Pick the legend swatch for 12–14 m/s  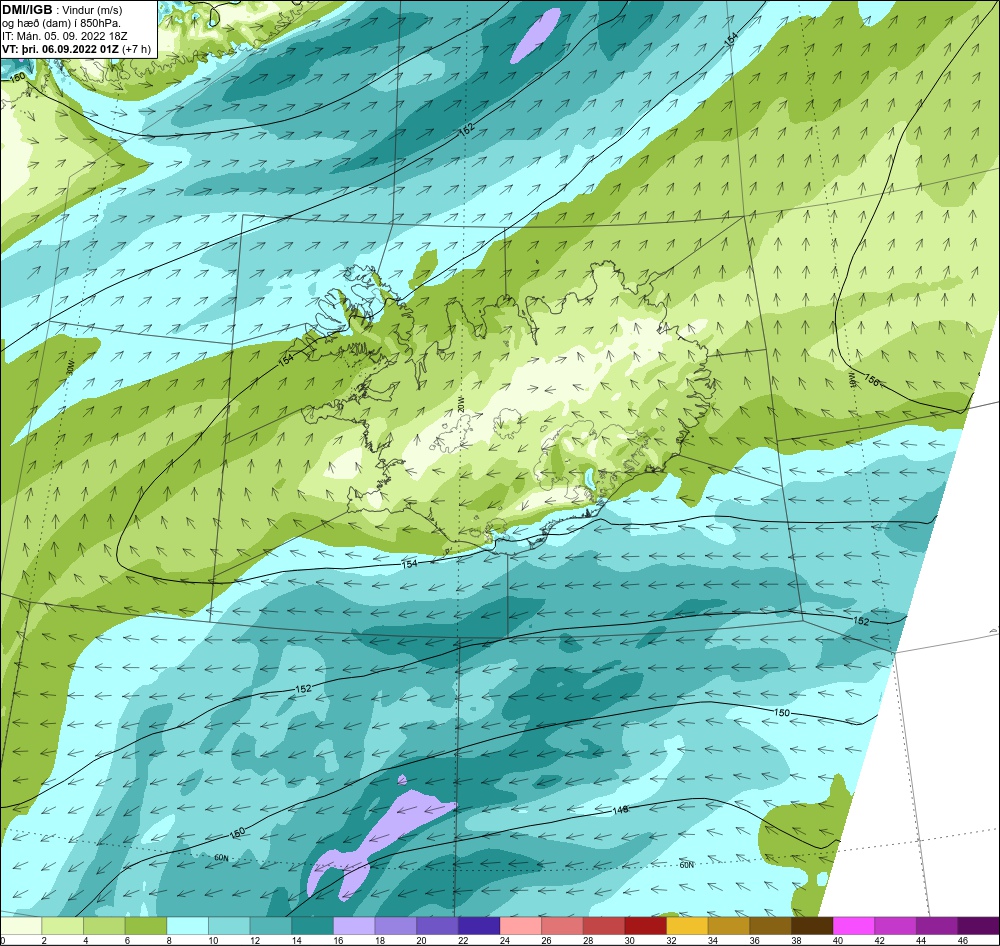coord(271,926)
